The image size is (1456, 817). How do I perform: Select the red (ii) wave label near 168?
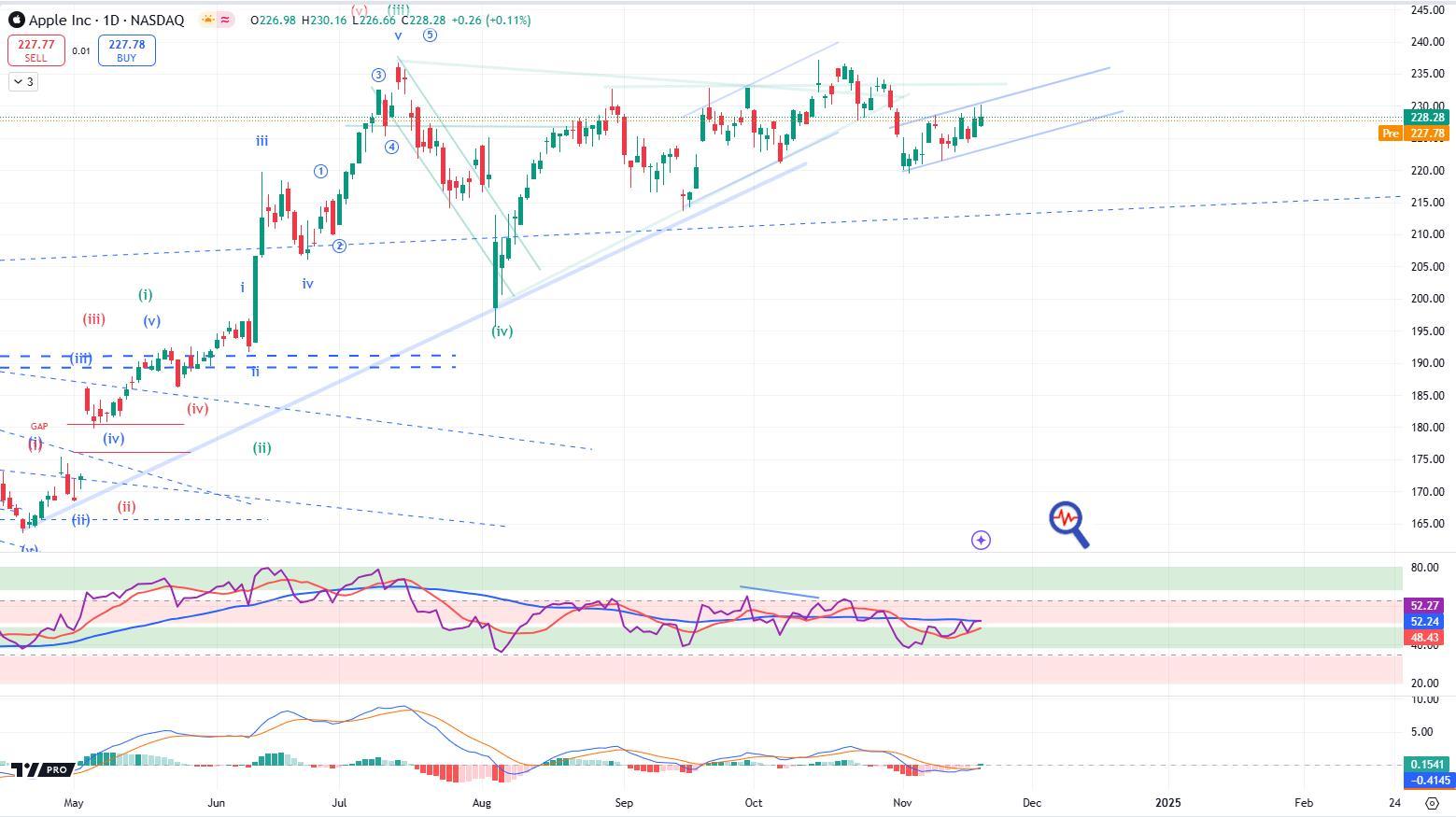tap(126, 507)
